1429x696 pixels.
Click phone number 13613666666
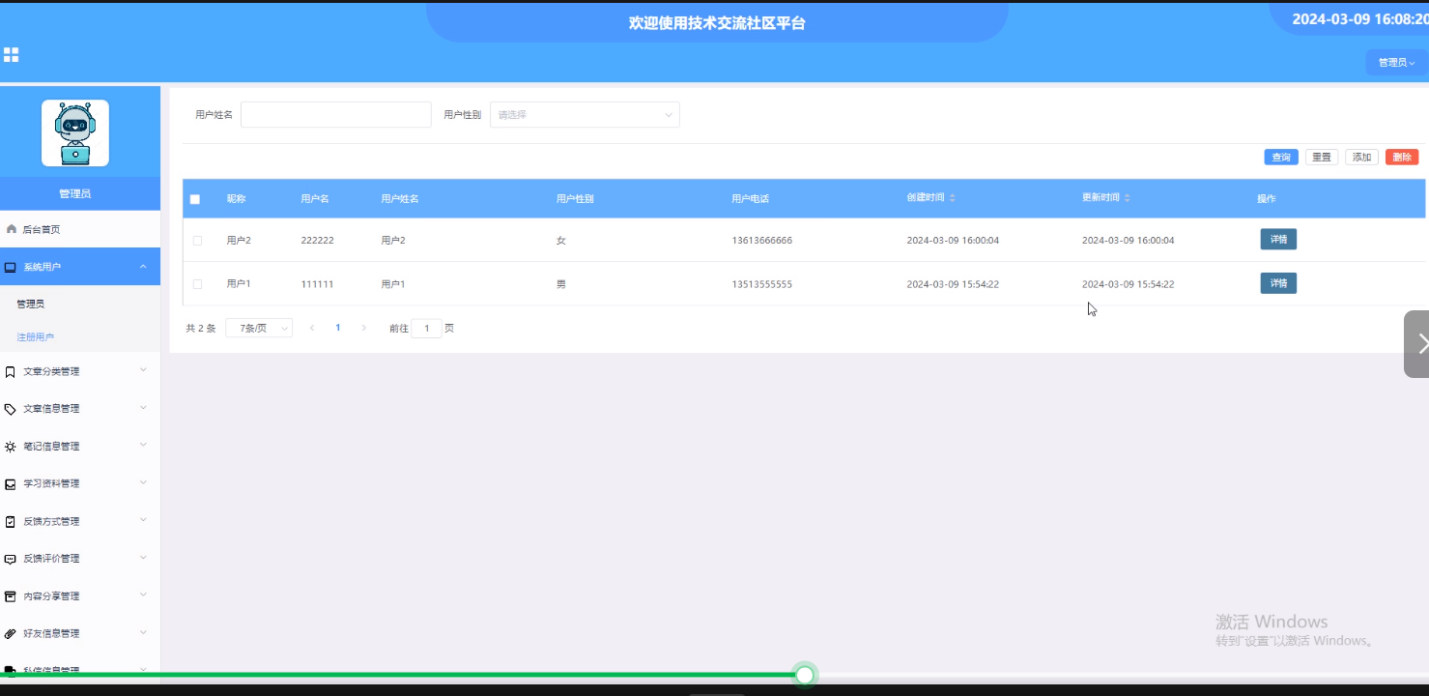pyautogui.click(x=762, y=241)
